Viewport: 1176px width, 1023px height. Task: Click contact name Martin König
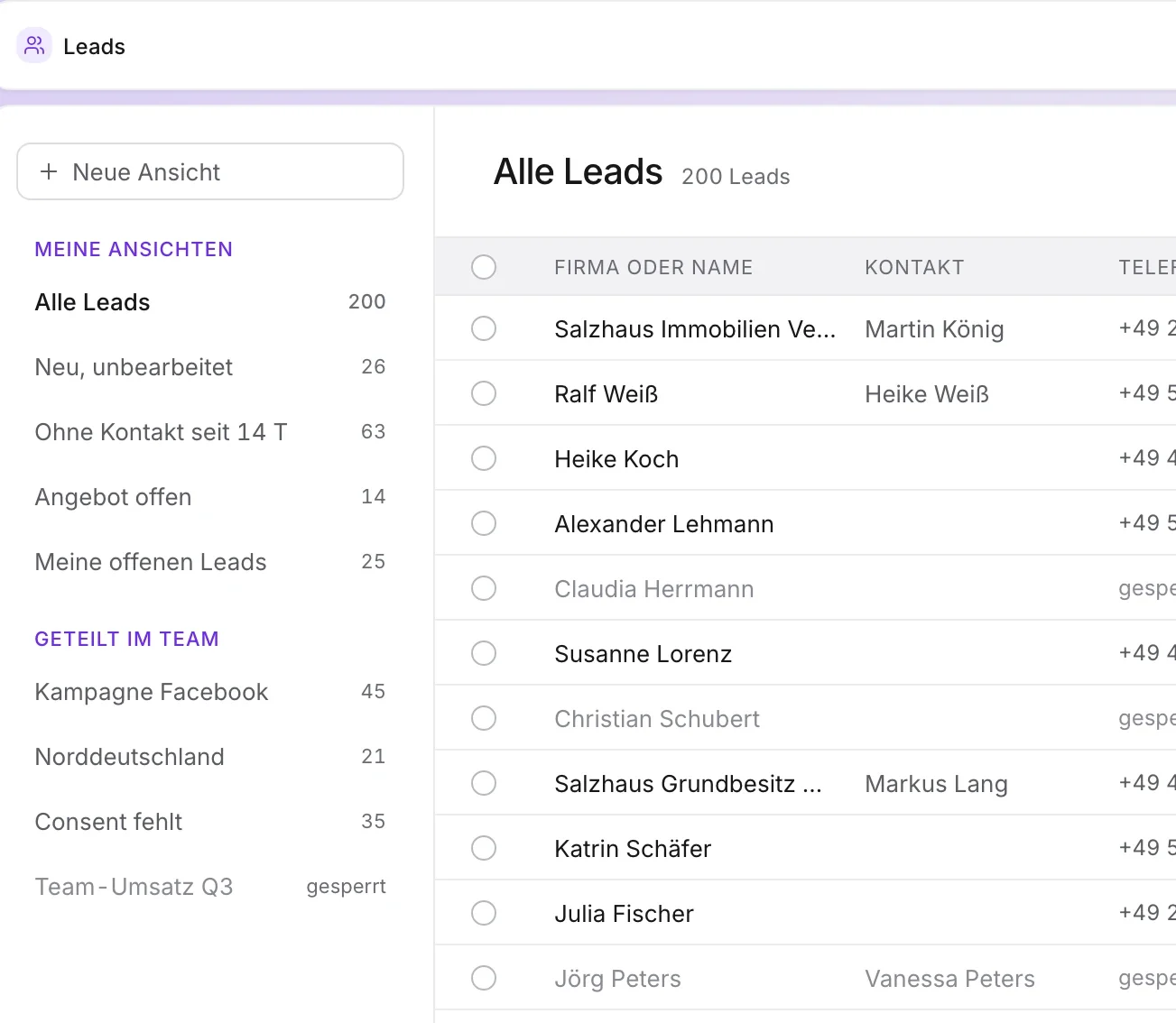click(934, 329)
